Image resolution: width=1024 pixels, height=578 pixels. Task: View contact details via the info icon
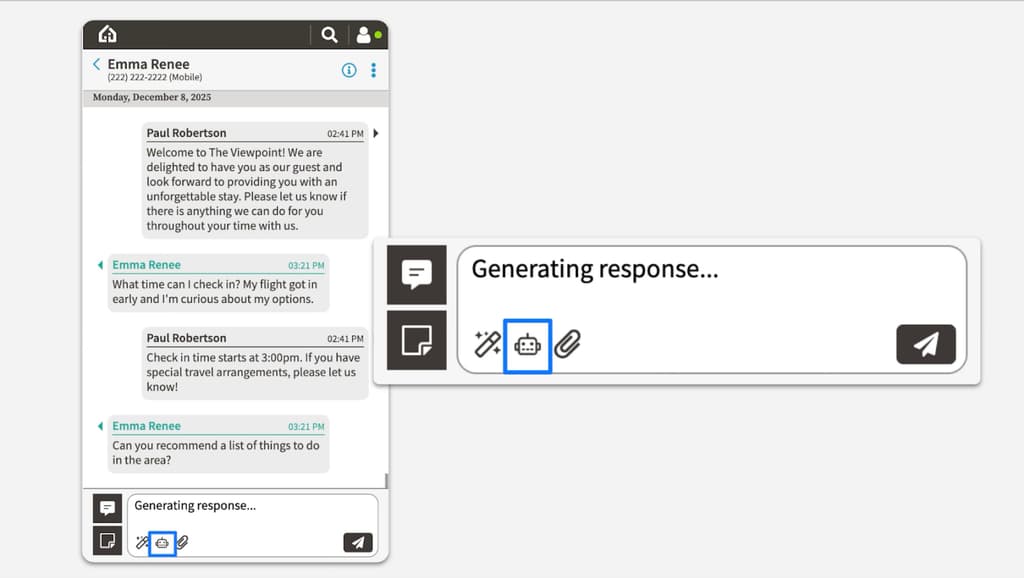(x=348, y=70)
